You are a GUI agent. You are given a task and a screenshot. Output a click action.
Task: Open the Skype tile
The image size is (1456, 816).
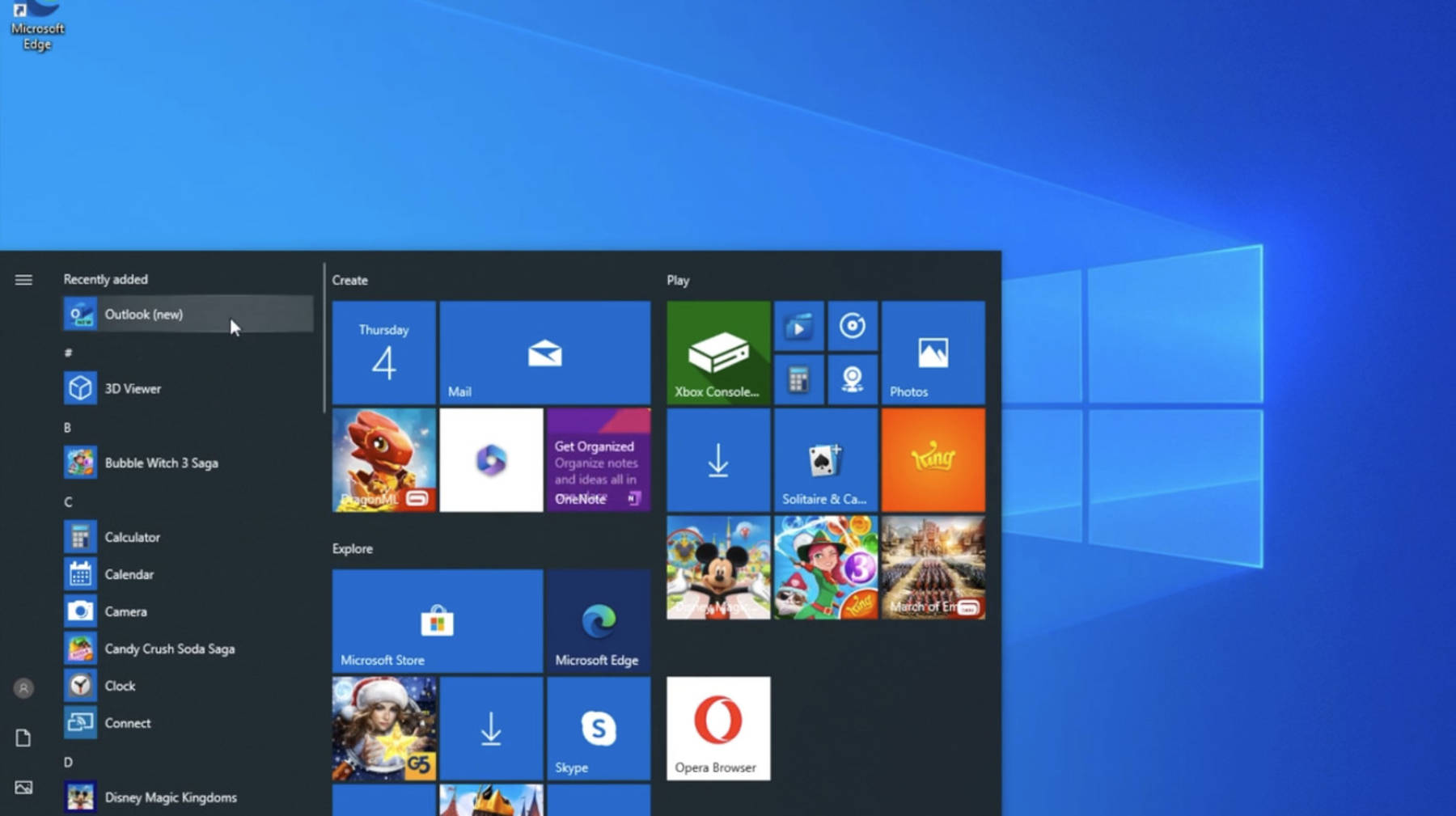point(599,729)
